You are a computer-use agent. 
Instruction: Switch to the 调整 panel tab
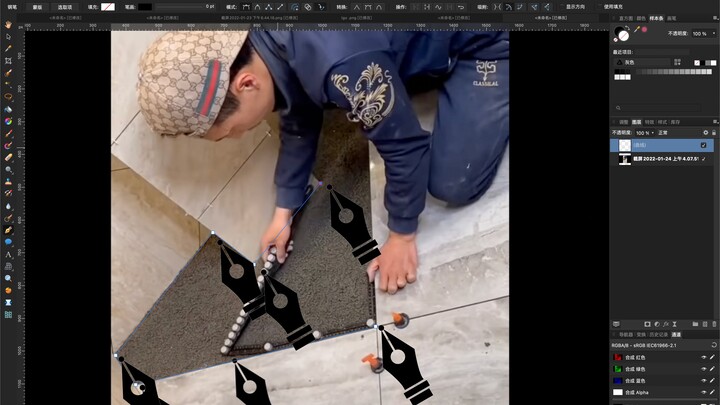pos(623,122)
